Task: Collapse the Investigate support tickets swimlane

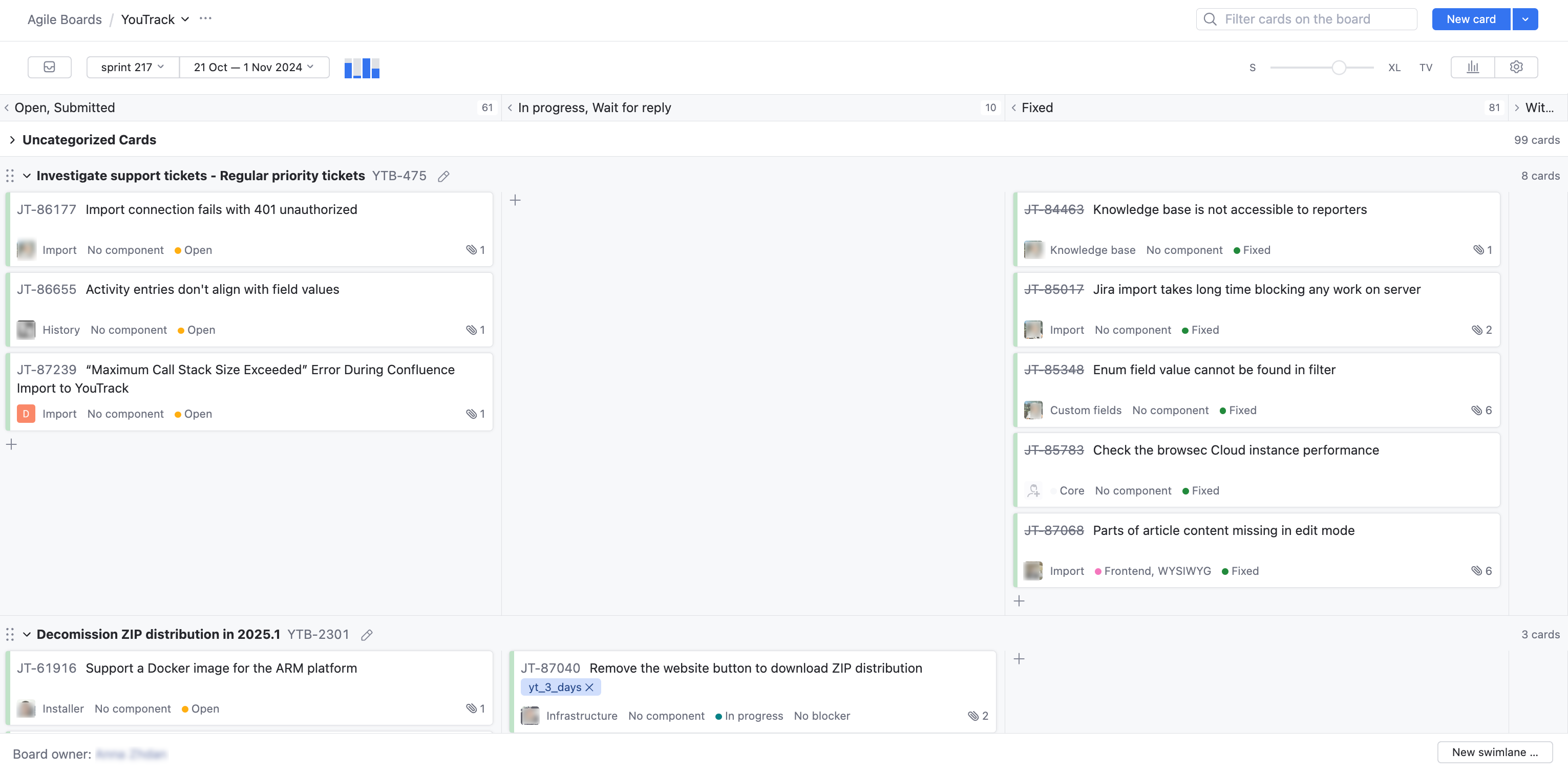Action: point(27,176)
